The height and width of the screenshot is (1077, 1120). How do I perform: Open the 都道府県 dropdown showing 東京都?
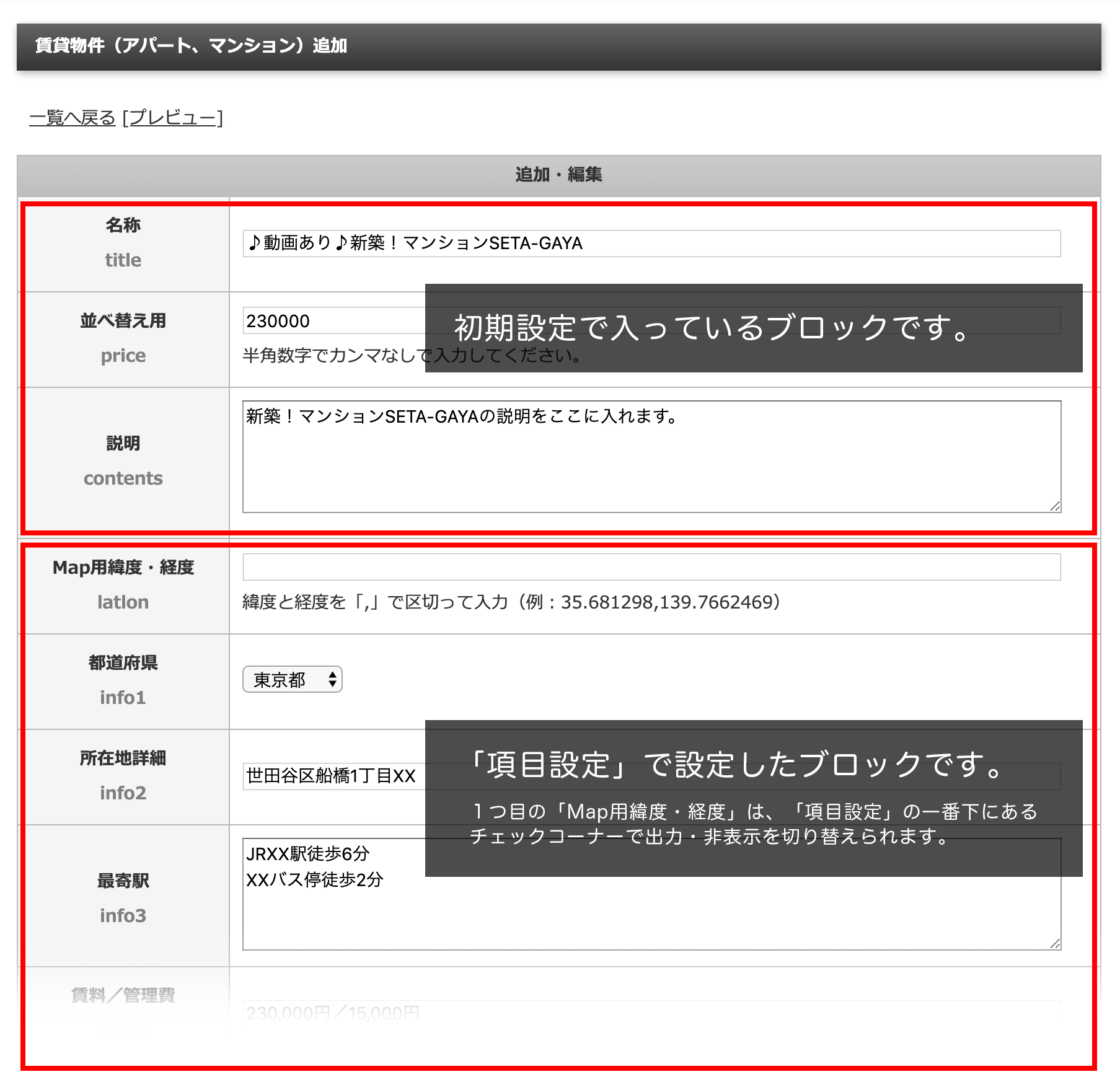(x=293, y=680)
